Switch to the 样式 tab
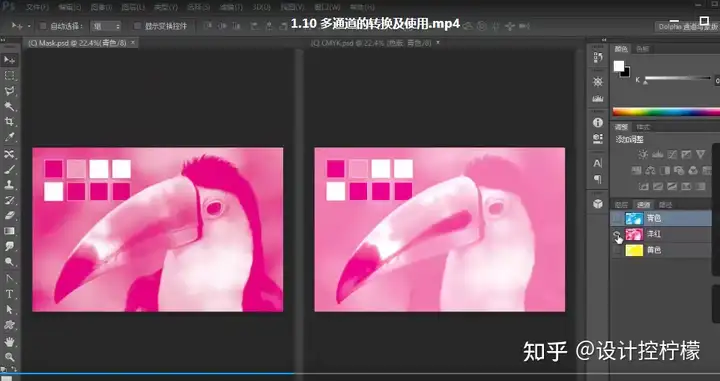720x381 pixels. point(643,127)
